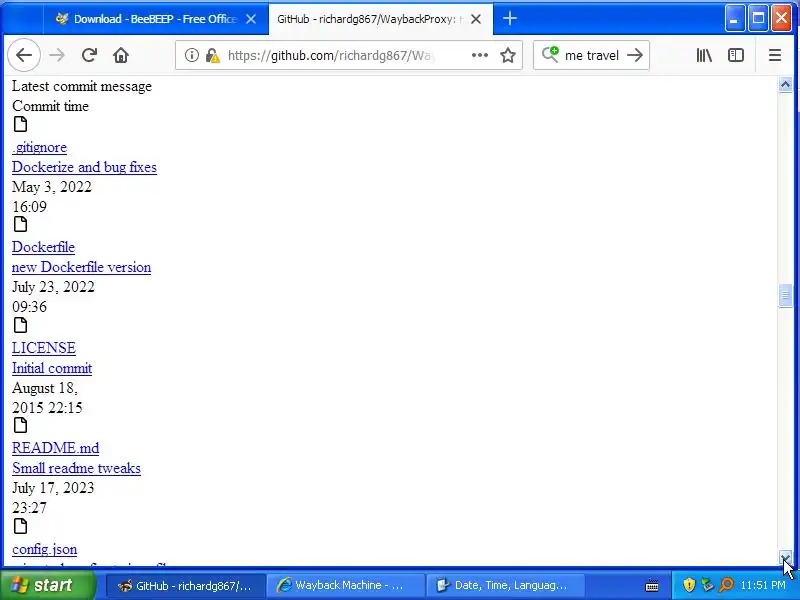This screenshot has height=600, width=800.
Task: Go back with the browser back arrow
Action: (24, 55)
